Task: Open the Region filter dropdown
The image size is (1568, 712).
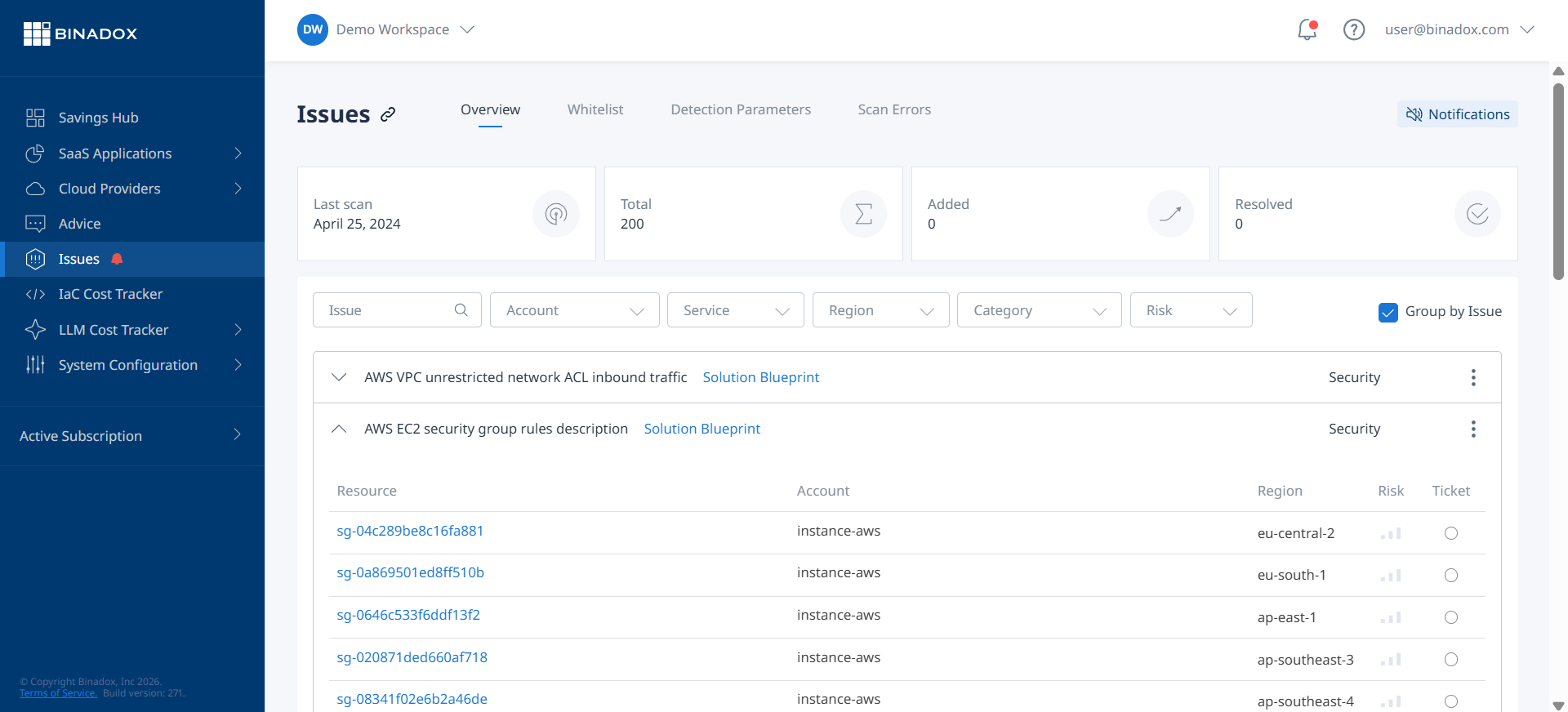Action: (881, 310)
